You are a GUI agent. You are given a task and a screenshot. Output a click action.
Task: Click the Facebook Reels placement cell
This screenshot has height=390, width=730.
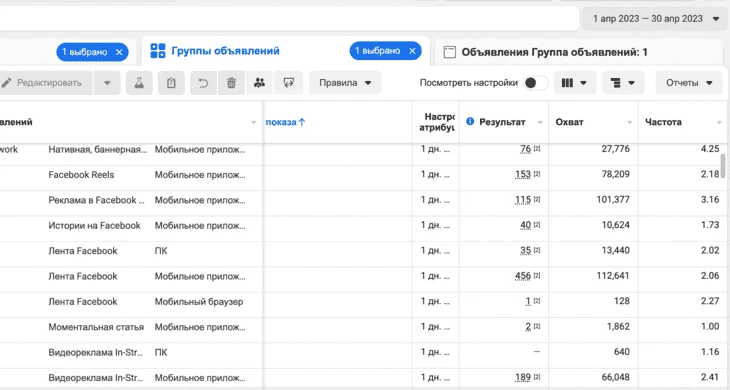click(81, 175)
